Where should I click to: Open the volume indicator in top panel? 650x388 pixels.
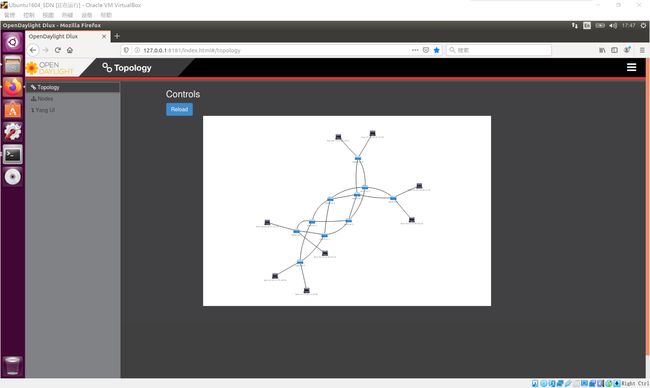pos(613,25)
